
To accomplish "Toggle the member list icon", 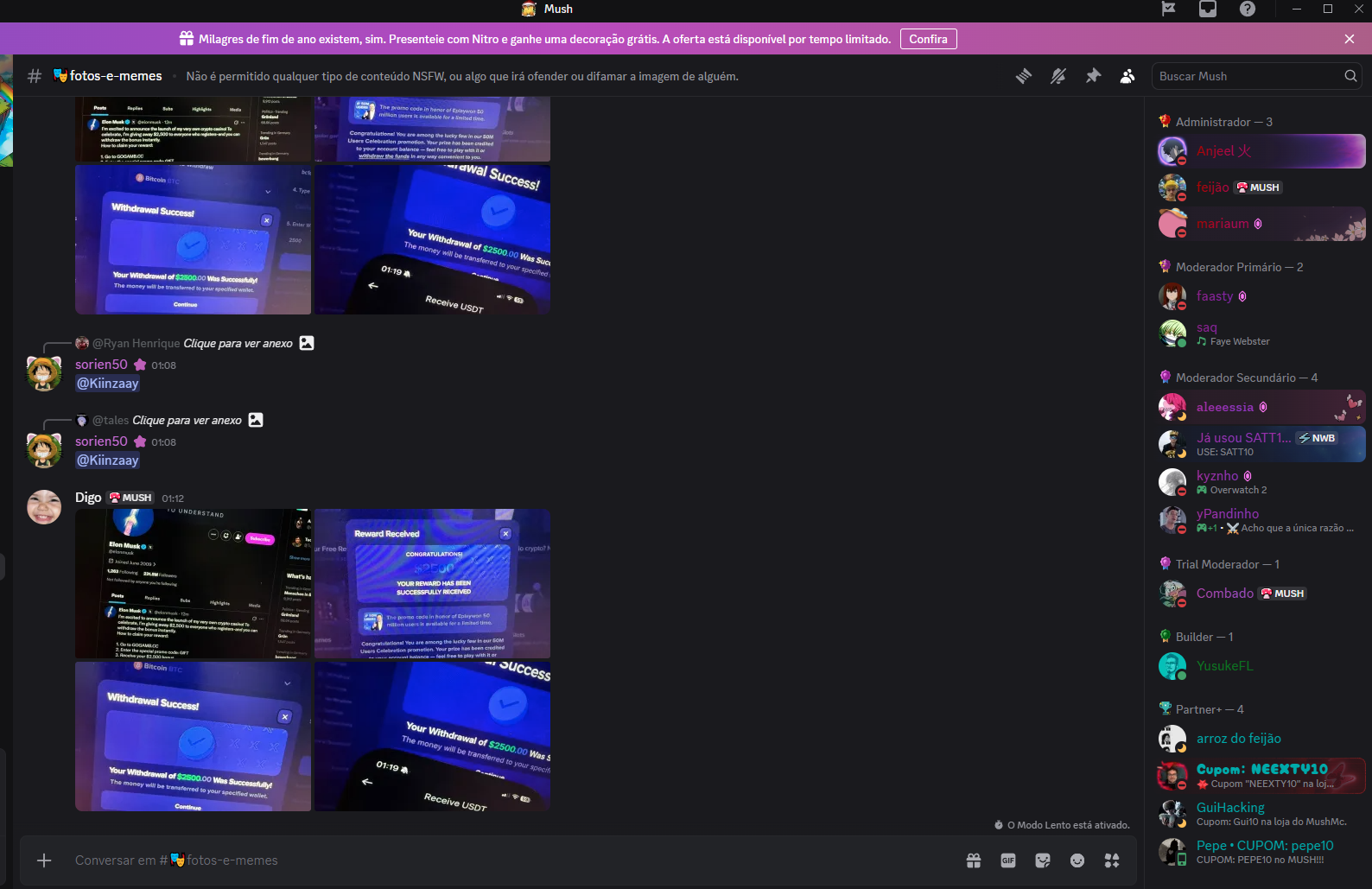I will 1127,76.
